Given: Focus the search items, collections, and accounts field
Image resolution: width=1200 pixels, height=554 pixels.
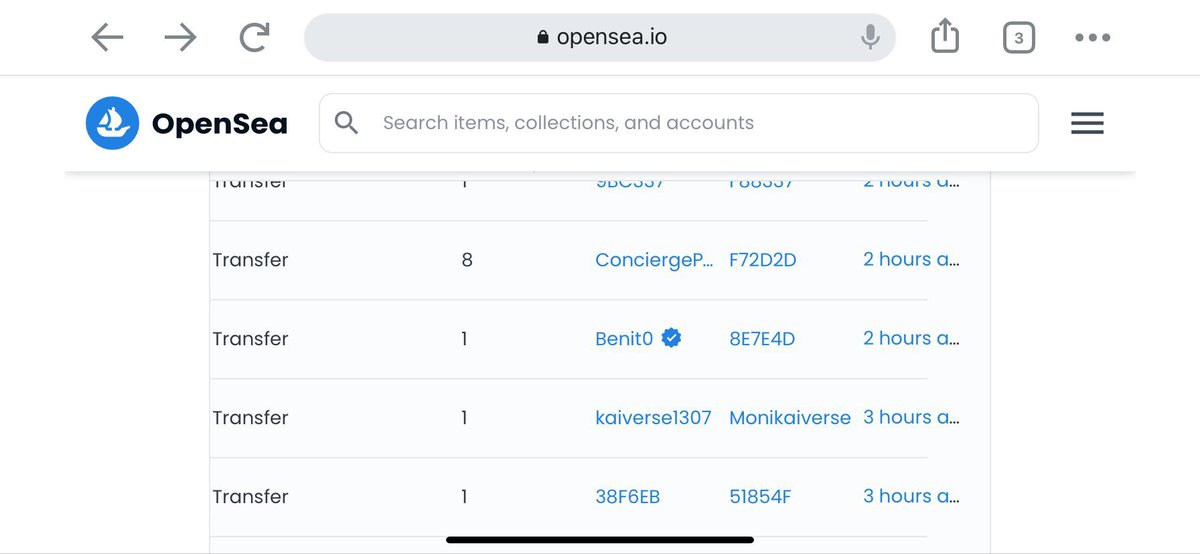Looking at the screenshot, I should pyautogui.click(x=679, y=123).
